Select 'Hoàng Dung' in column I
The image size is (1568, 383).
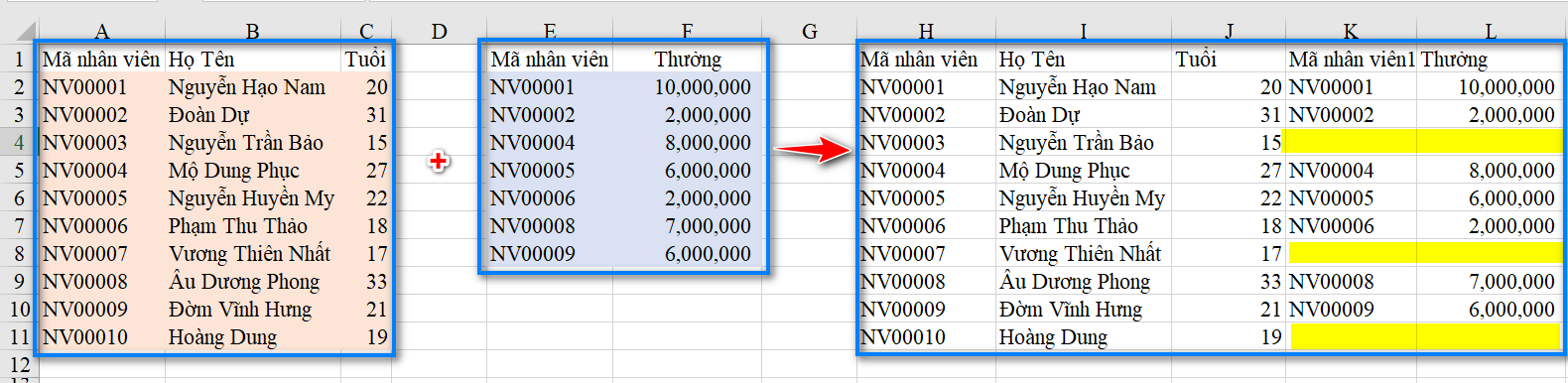click(x=1053, y=337)
